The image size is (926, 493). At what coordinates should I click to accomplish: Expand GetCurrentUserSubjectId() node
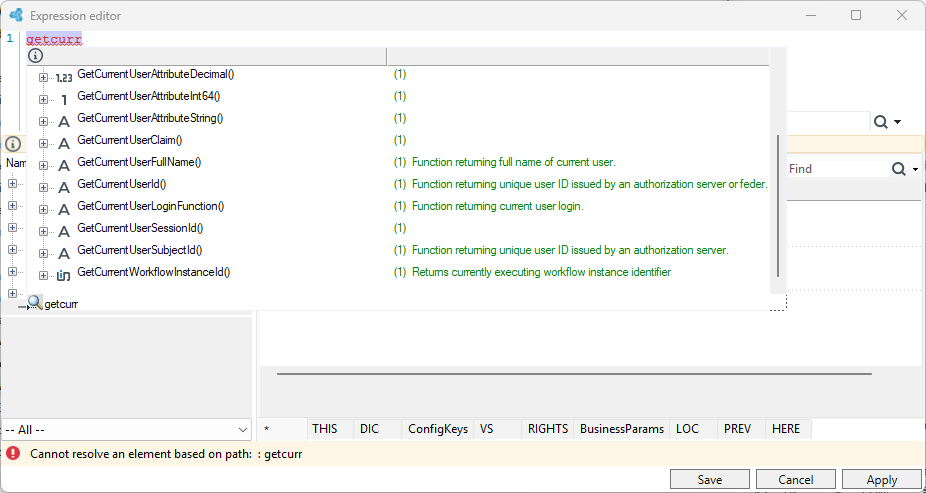[x=43, y=253]
